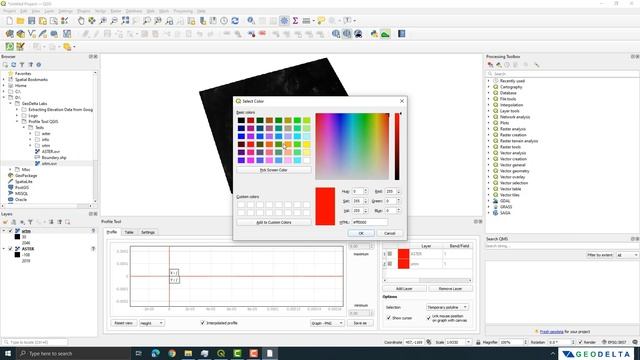The width and height of the screenshot is (640, 360).
Task: Toggle visibility of the srtm layer
Action: pyautogui.click(x=11, y=231)
